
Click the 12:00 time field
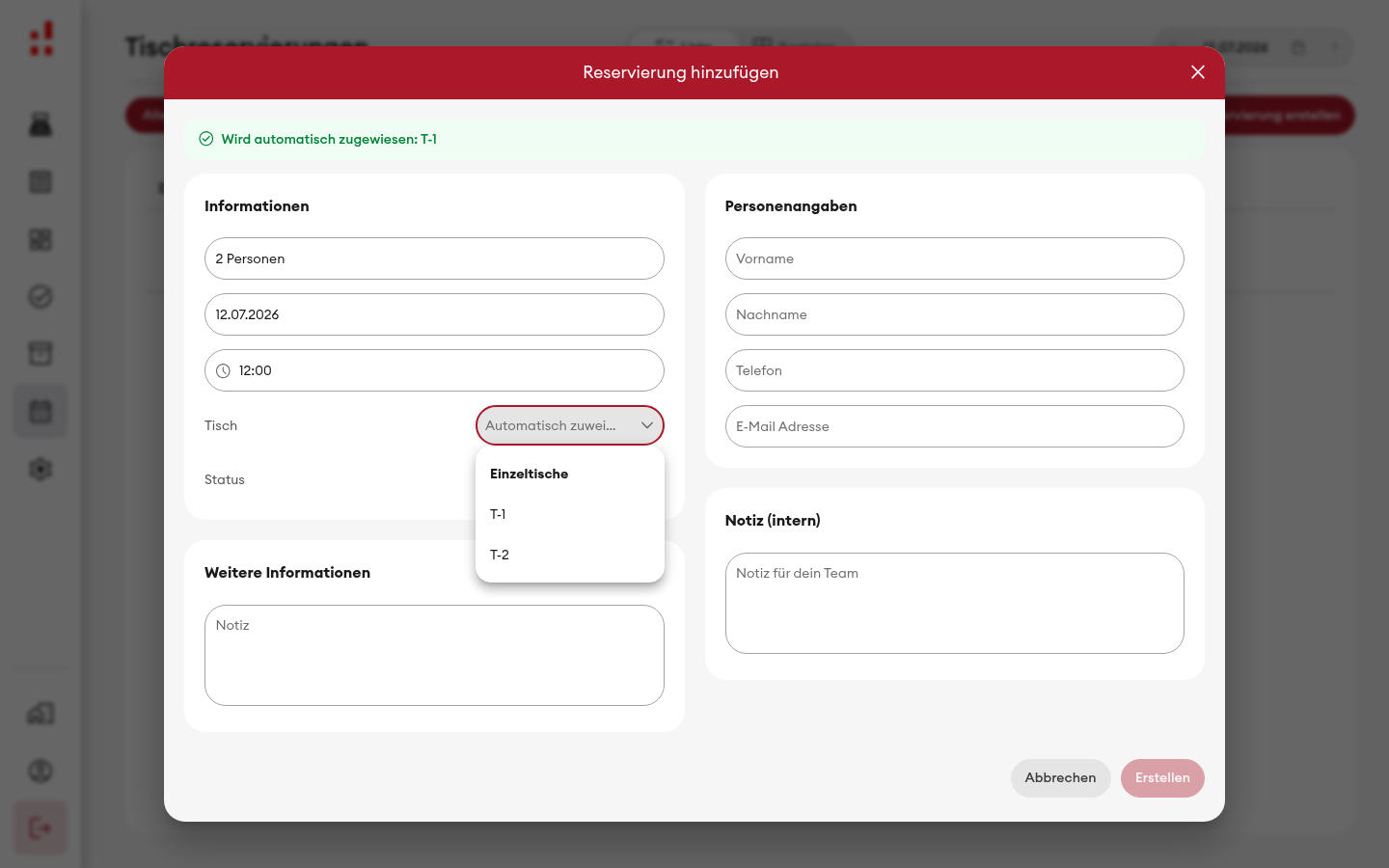434,370
